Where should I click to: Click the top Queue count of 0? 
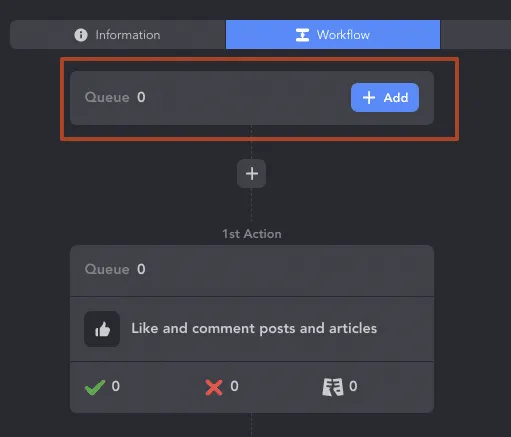pos(141,97)
